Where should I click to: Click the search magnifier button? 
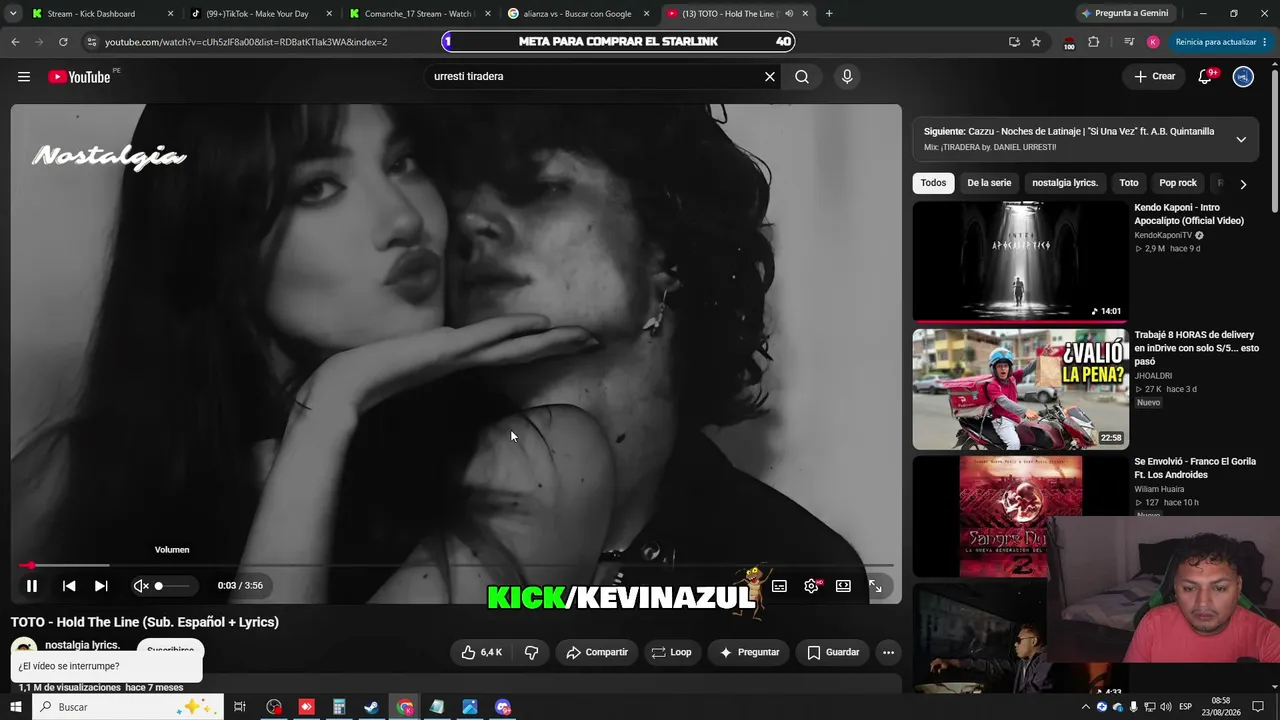[x=802, y=77]
